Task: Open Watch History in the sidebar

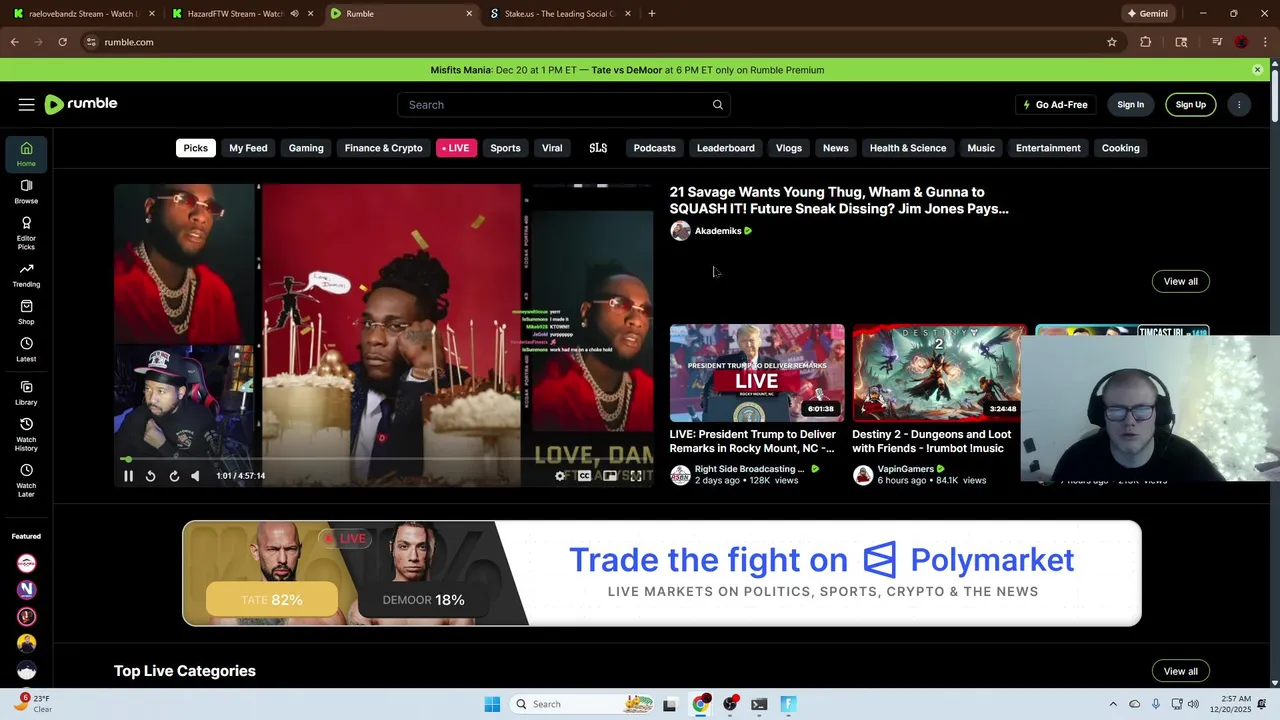Action: tap(26, 434)
